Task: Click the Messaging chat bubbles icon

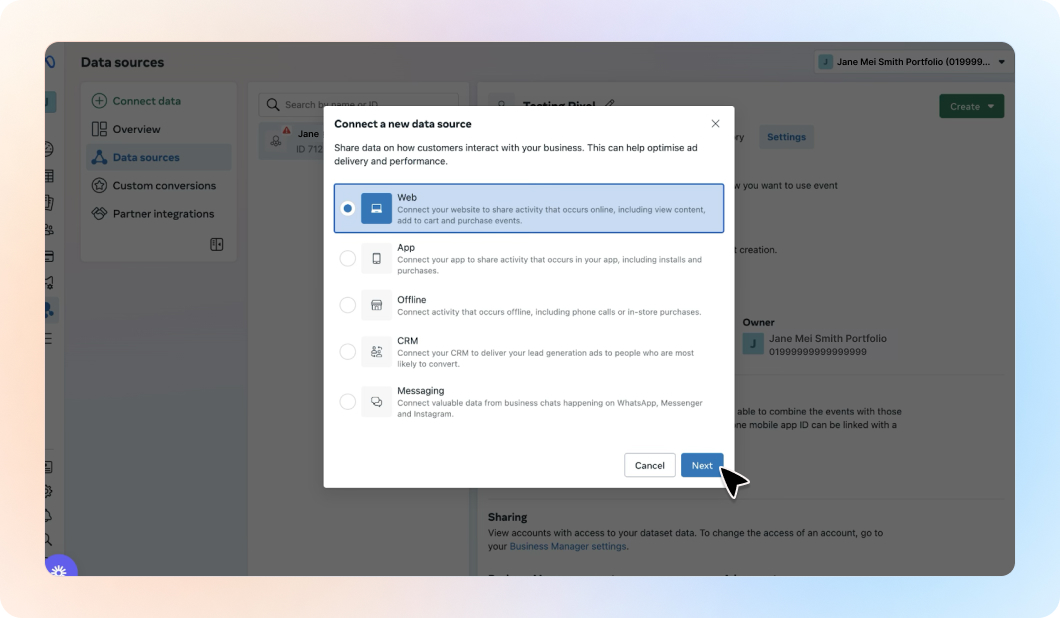Action: 377,402
